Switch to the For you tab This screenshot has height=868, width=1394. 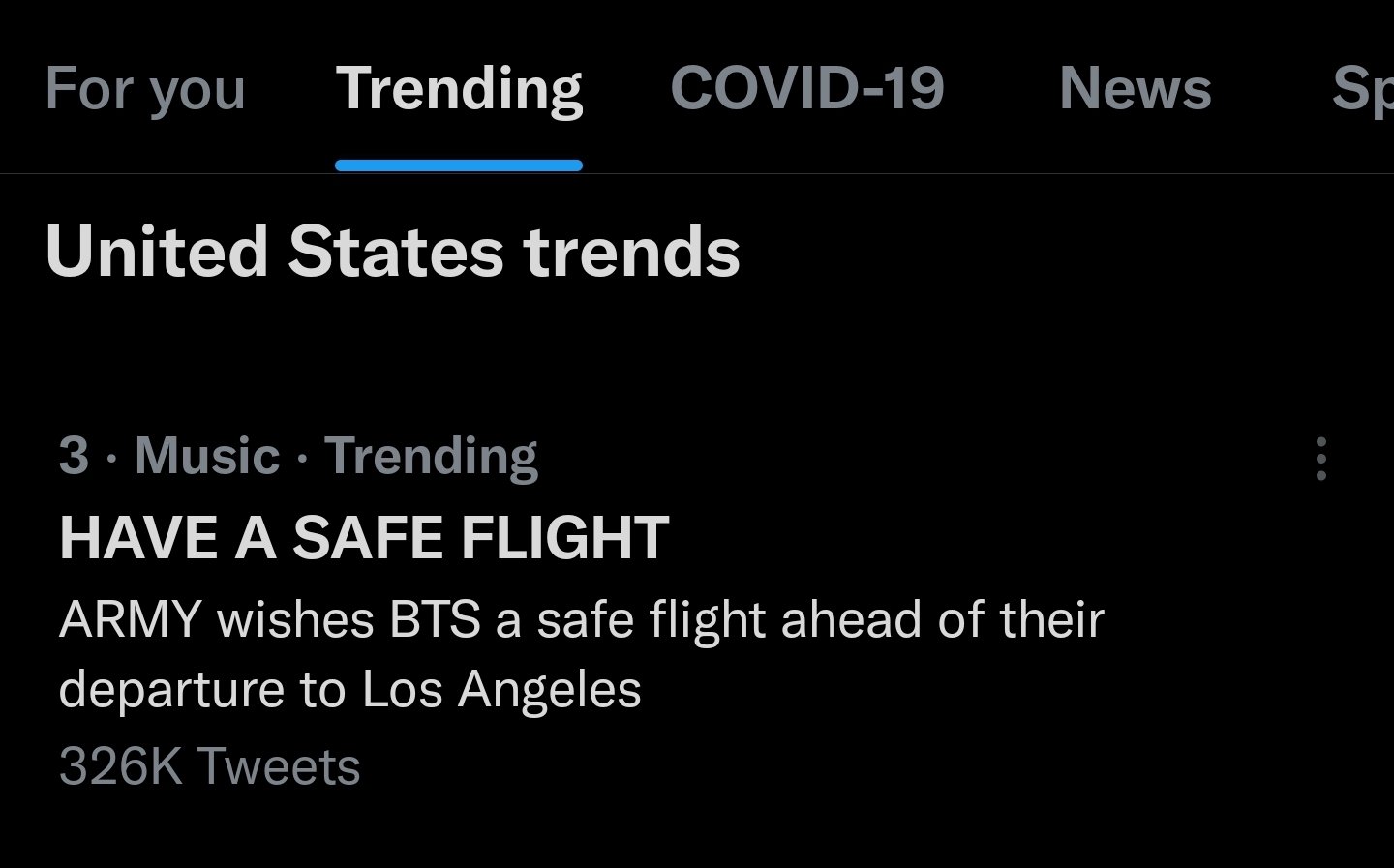pyautogui.click(x=145, y=89)
